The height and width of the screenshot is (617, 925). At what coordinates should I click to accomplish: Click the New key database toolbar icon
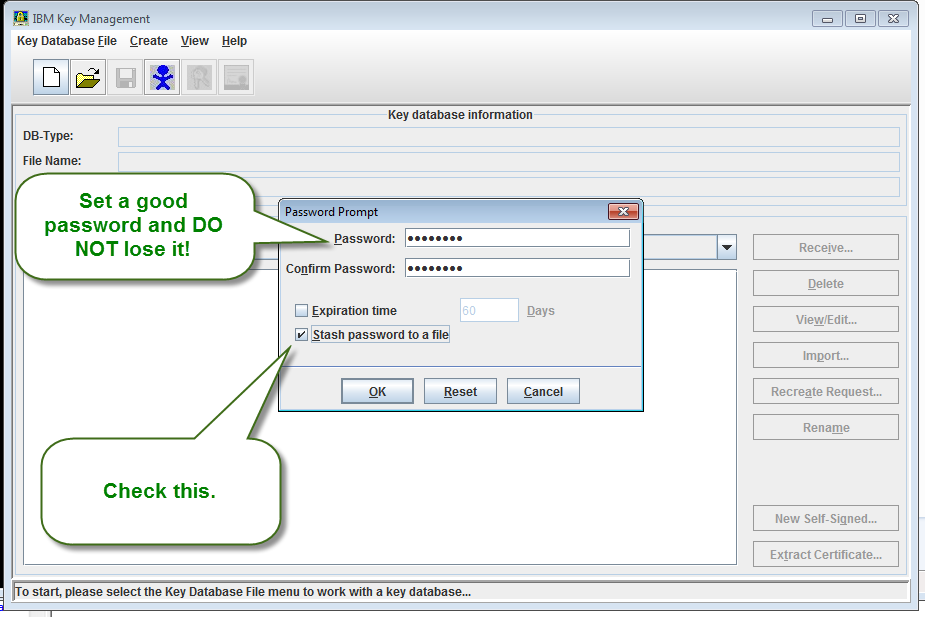(50, 76)
